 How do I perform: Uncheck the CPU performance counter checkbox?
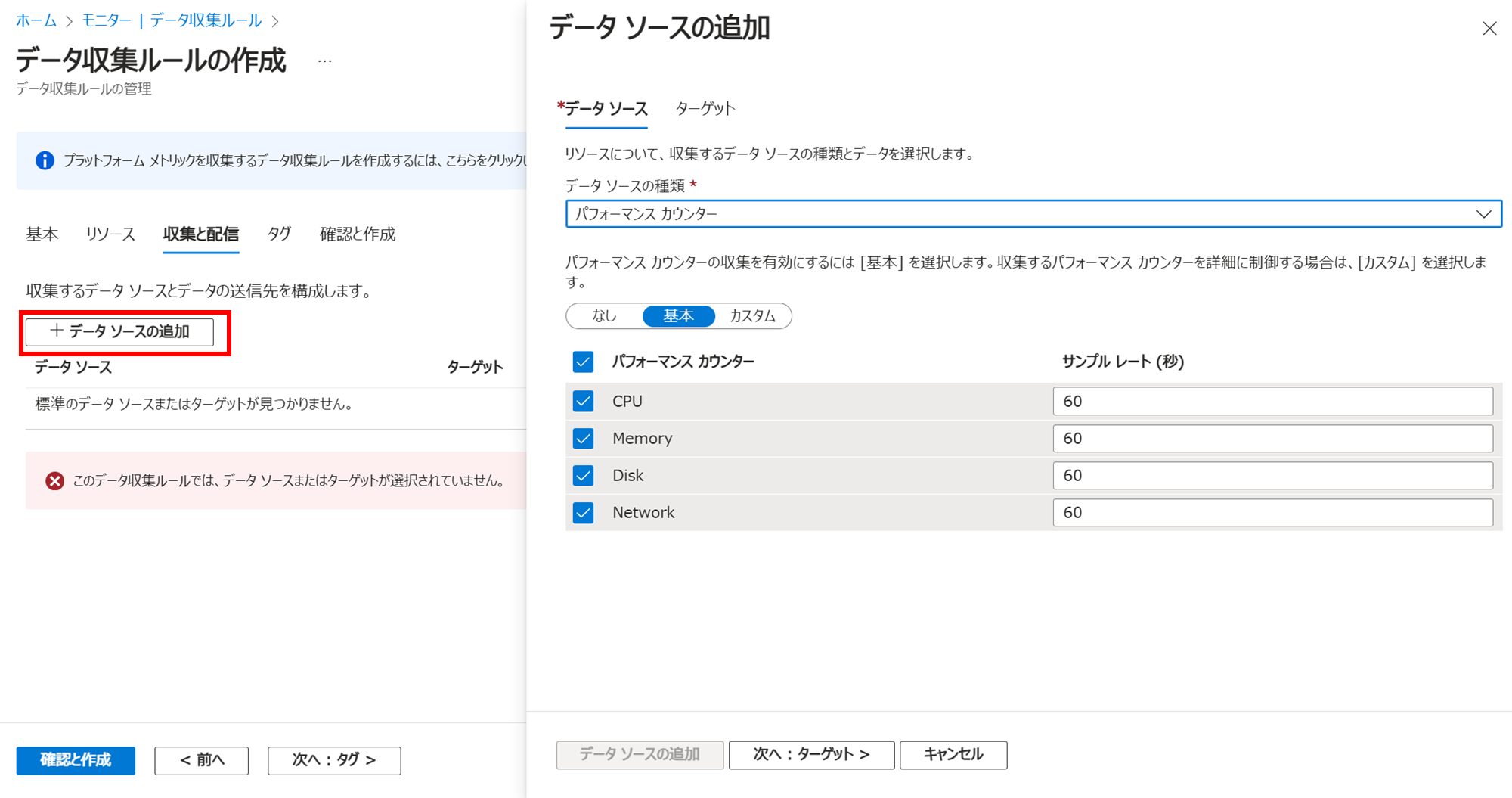click(583, 401)
